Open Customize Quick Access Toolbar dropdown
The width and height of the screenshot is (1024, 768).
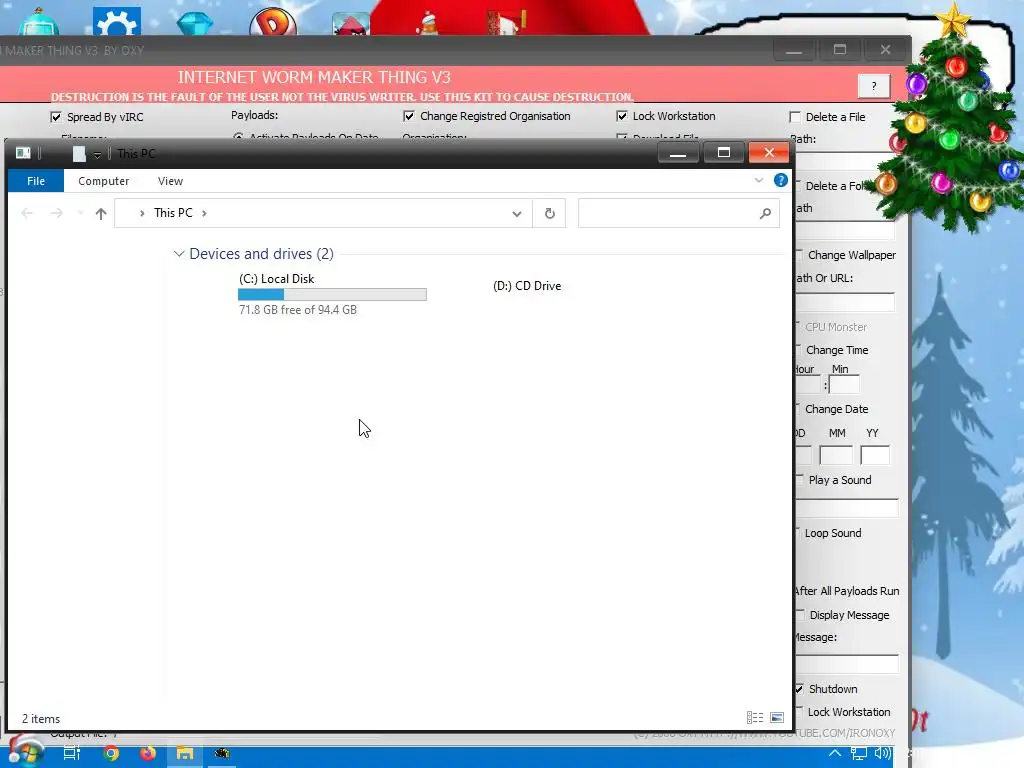tap(97, 154)
